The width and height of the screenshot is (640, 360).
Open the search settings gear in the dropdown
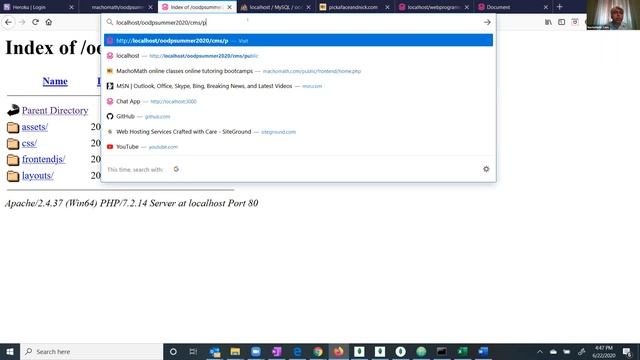[x=486, y=169]
